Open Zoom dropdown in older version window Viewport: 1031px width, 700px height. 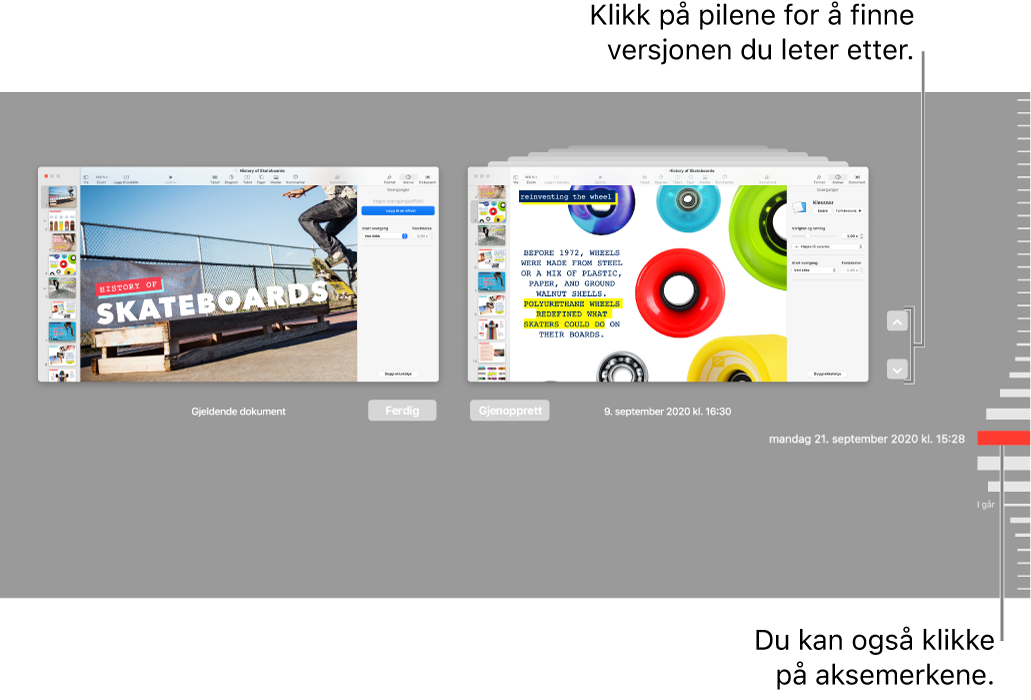tap(531, 179)
